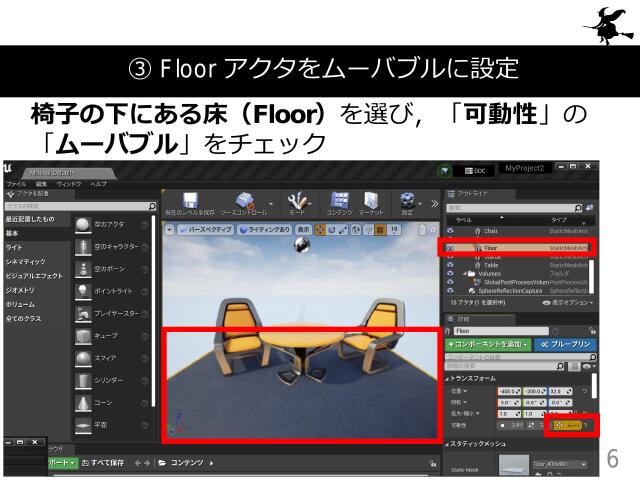Click the green Add Component button
Viewport: 640px width, 480px height.
point(488,344)
